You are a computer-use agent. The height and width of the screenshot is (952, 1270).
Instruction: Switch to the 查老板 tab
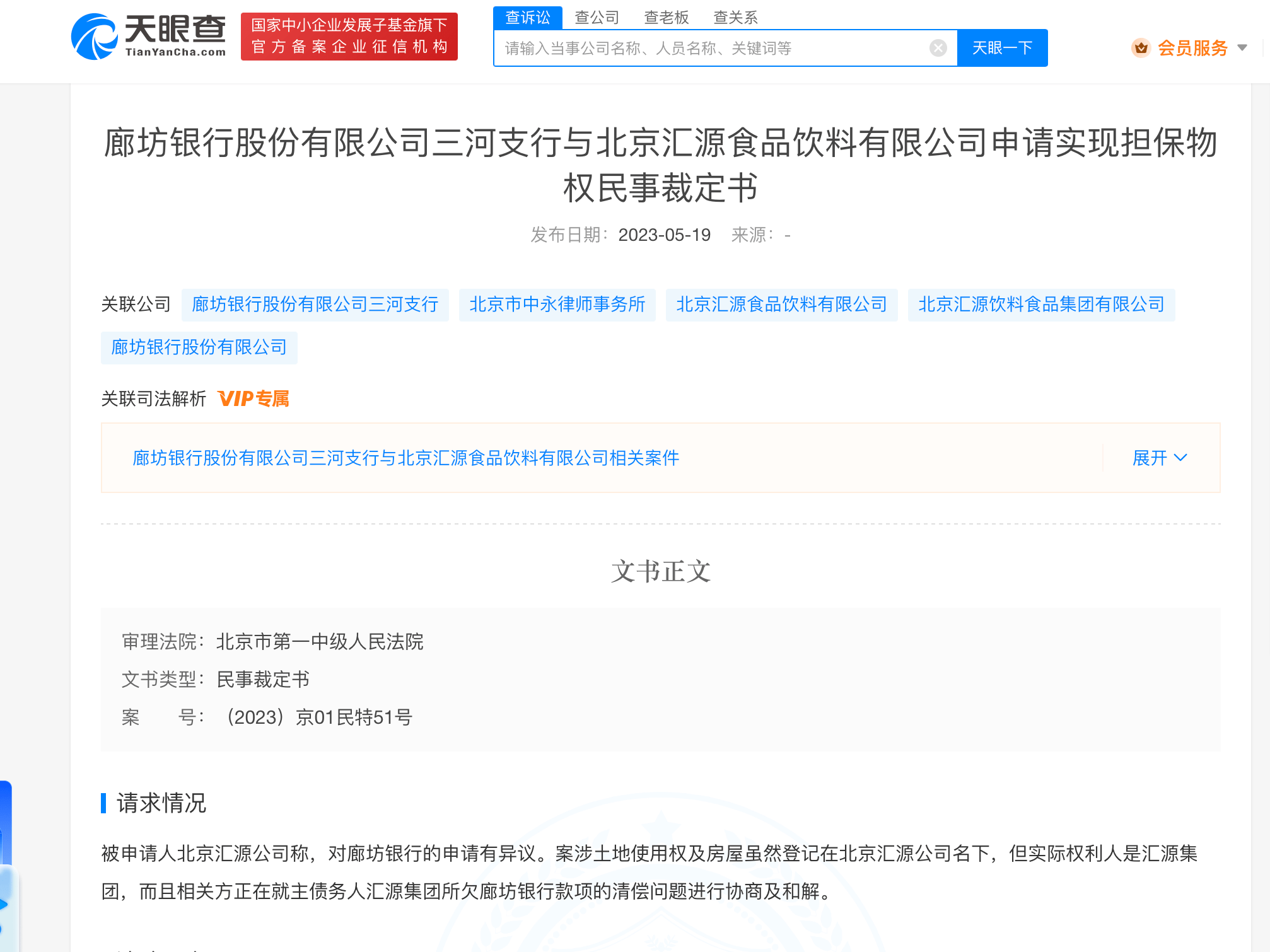point(667,18)
